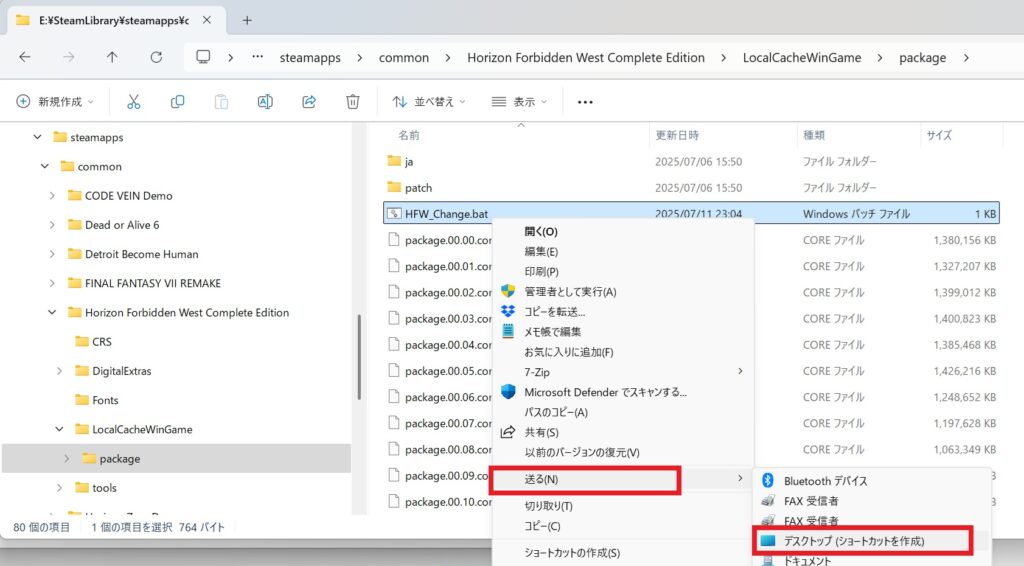
Task: Click the PC monitor icon in address bar
Action: point(203,57)
